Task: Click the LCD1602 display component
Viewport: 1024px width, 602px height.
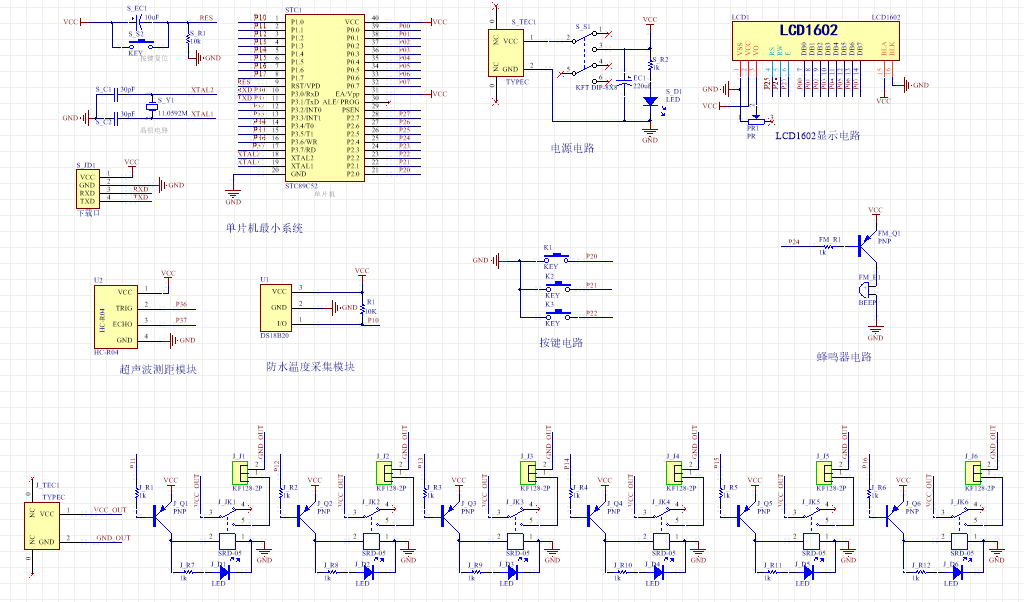Action: (809, 44)
